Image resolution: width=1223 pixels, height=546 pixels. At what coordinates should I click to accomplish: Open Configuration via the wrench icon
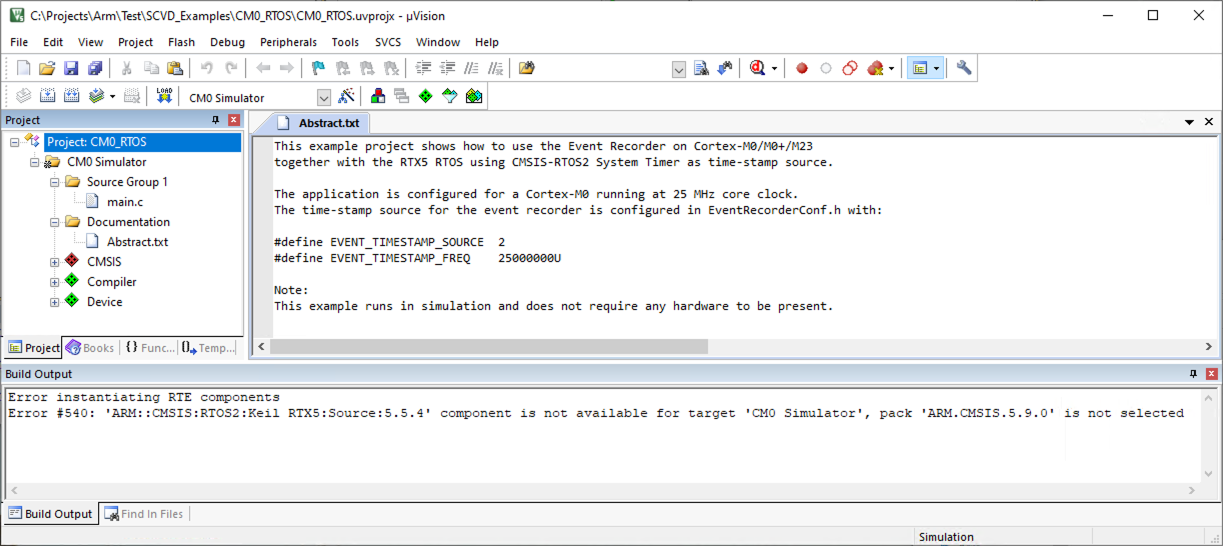tap(964, 68)
